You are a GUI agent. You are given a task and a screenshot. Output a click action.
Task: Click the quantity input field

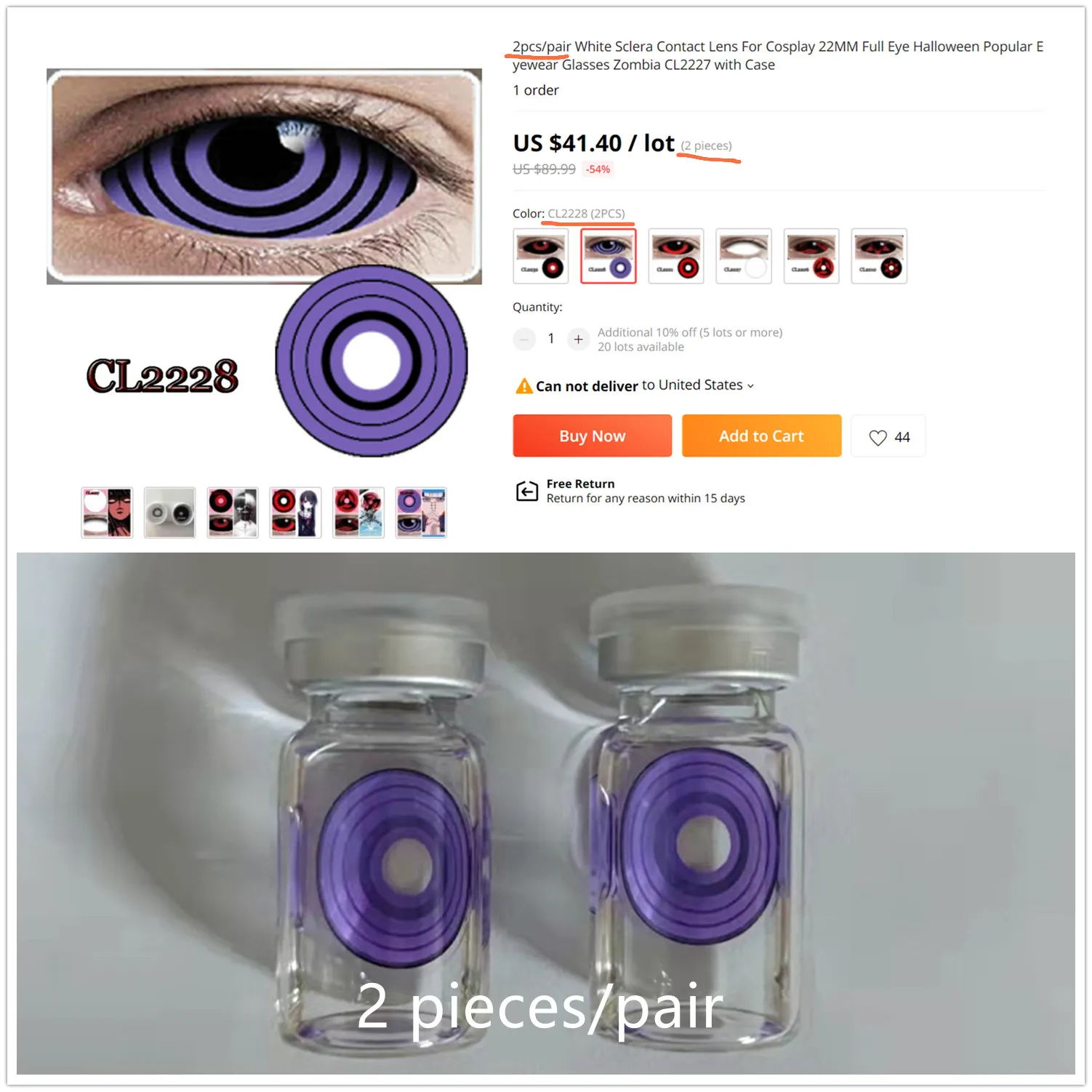pyautogui.click(x=551, y=339)
